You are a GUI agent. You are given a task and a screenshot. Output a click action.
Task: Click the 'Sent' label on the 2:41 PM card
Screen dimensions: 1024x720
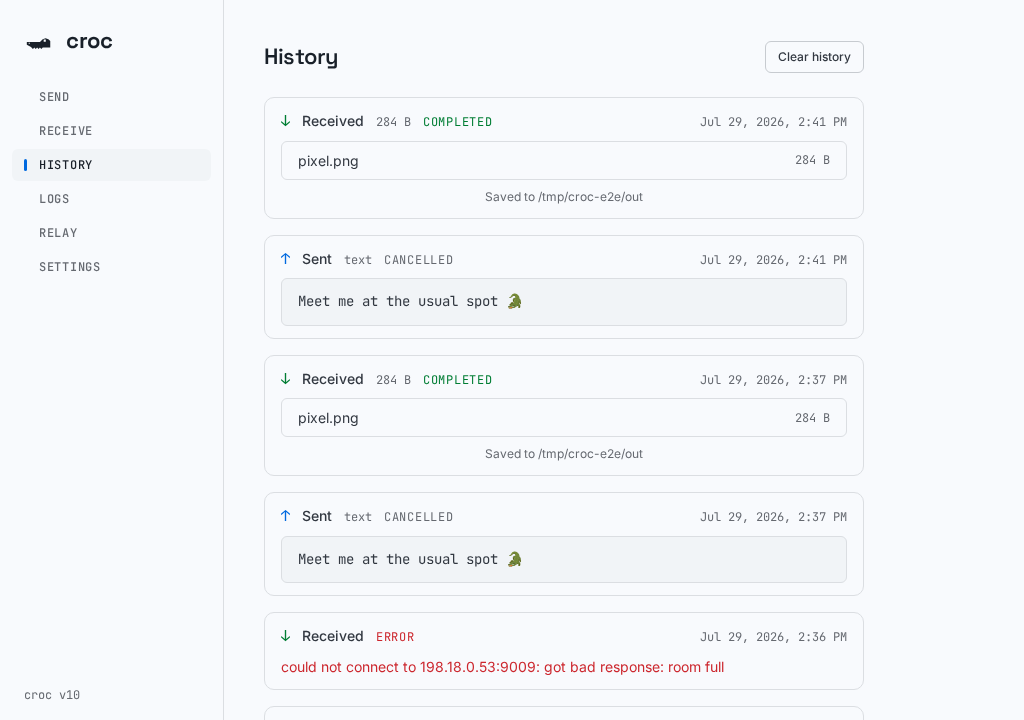317,259
